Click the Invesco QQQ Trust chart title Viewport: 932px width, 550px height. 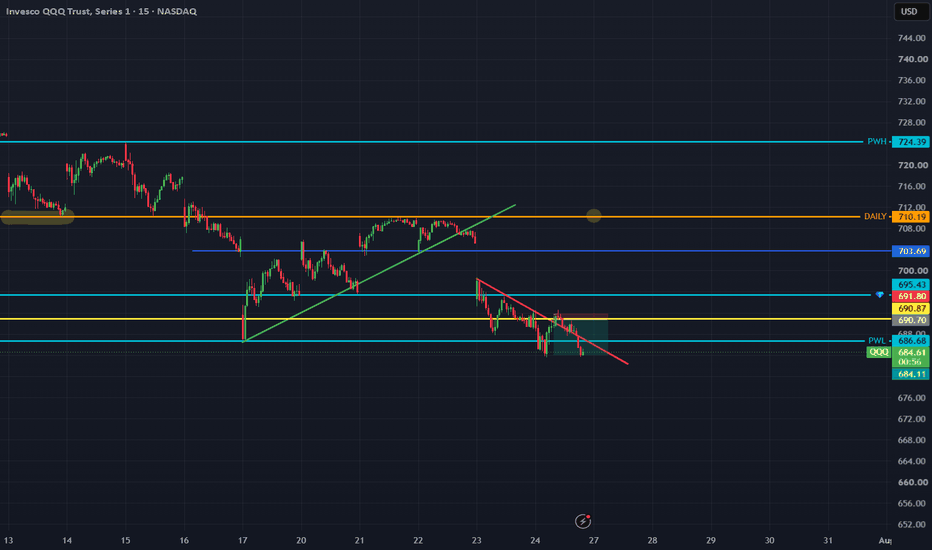[x=101, y=11]
